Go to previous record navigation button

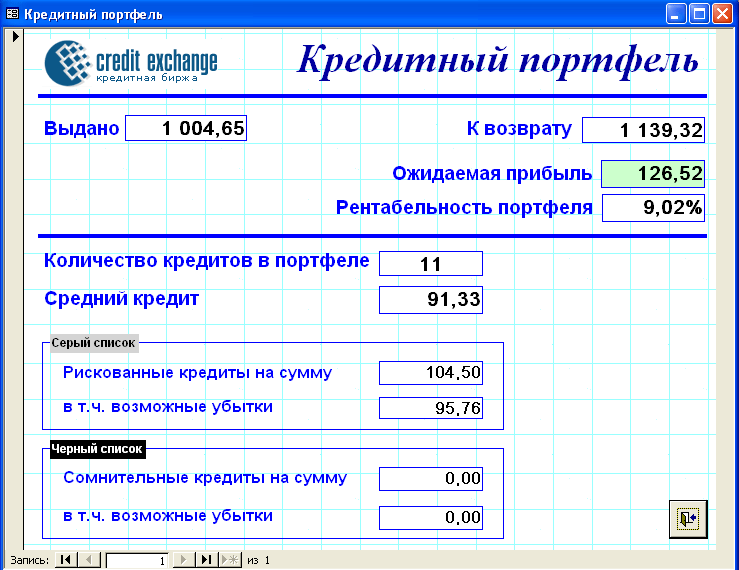click(x=89, y=560)
